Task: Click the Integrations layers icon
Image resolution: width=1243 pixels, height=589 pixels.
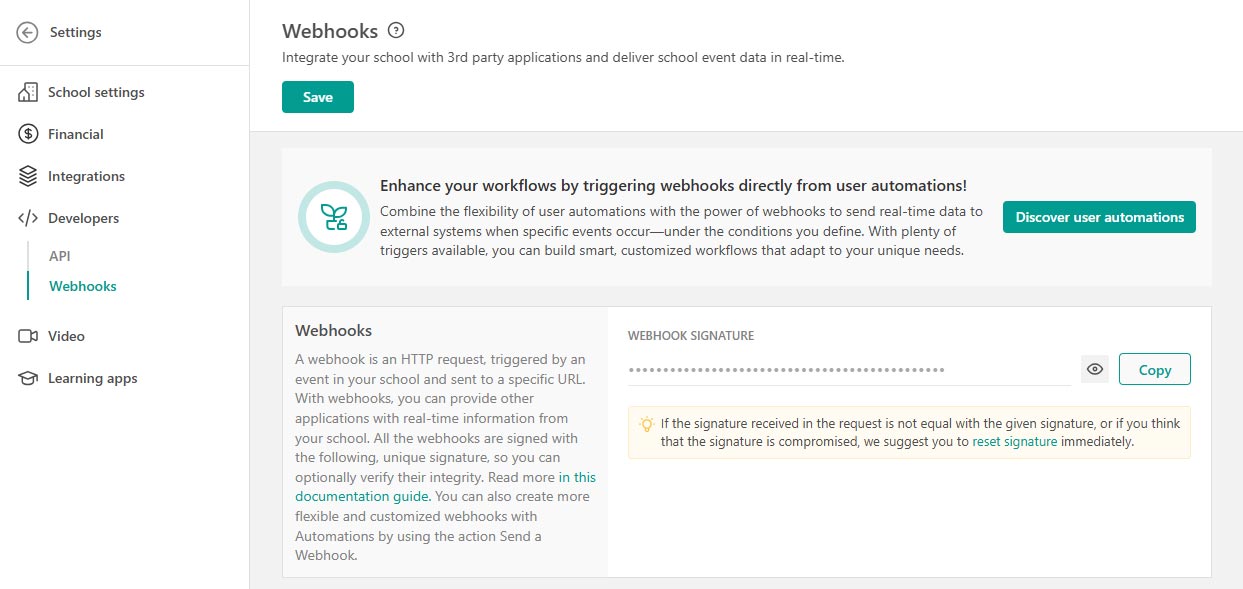Action: pyautogui.click(x=28, y=176)
